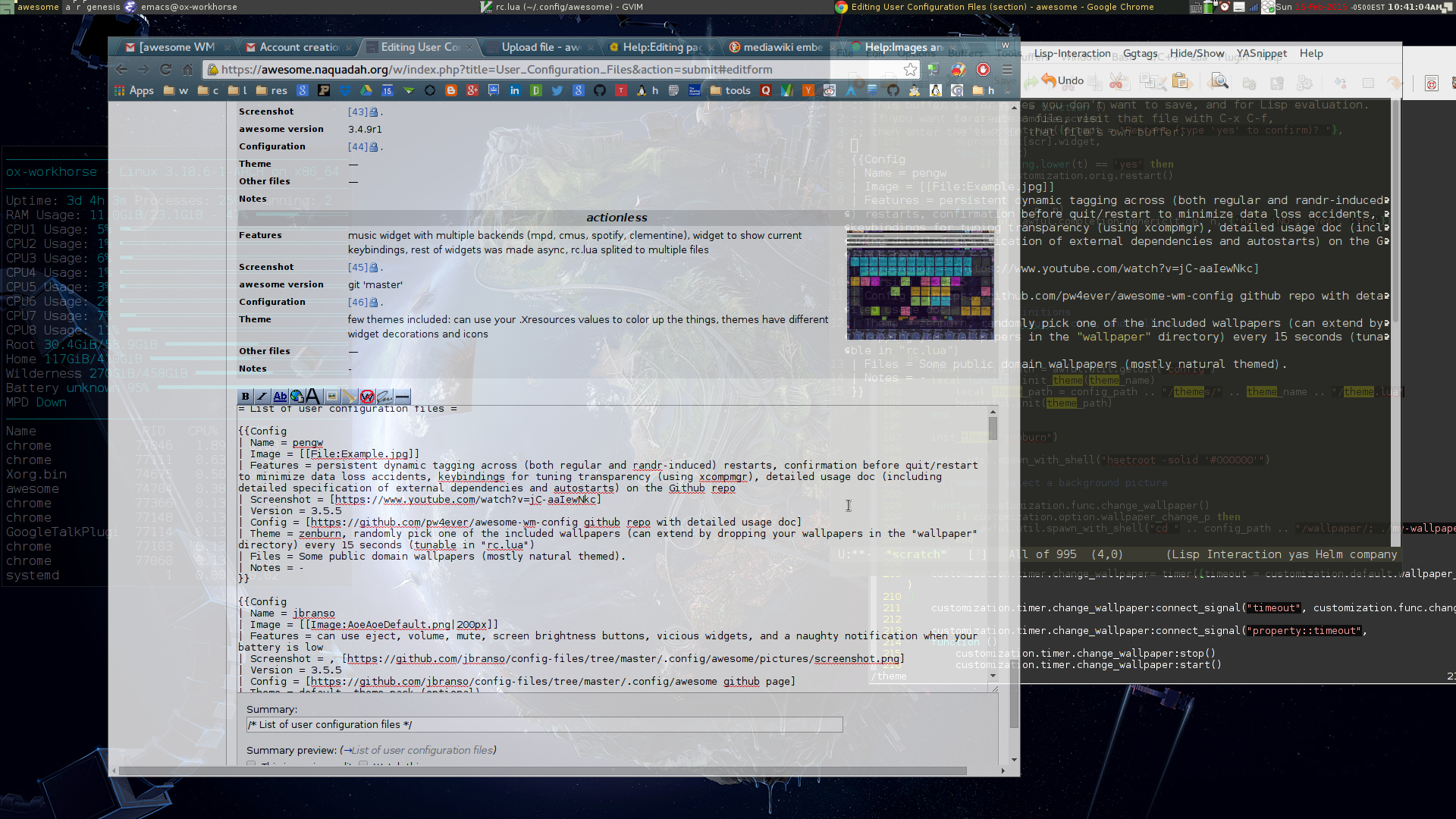This screenshot has height=819, width=1456.
Task: Click the nowiki ignore formatting icon
Action: [367, 397]
